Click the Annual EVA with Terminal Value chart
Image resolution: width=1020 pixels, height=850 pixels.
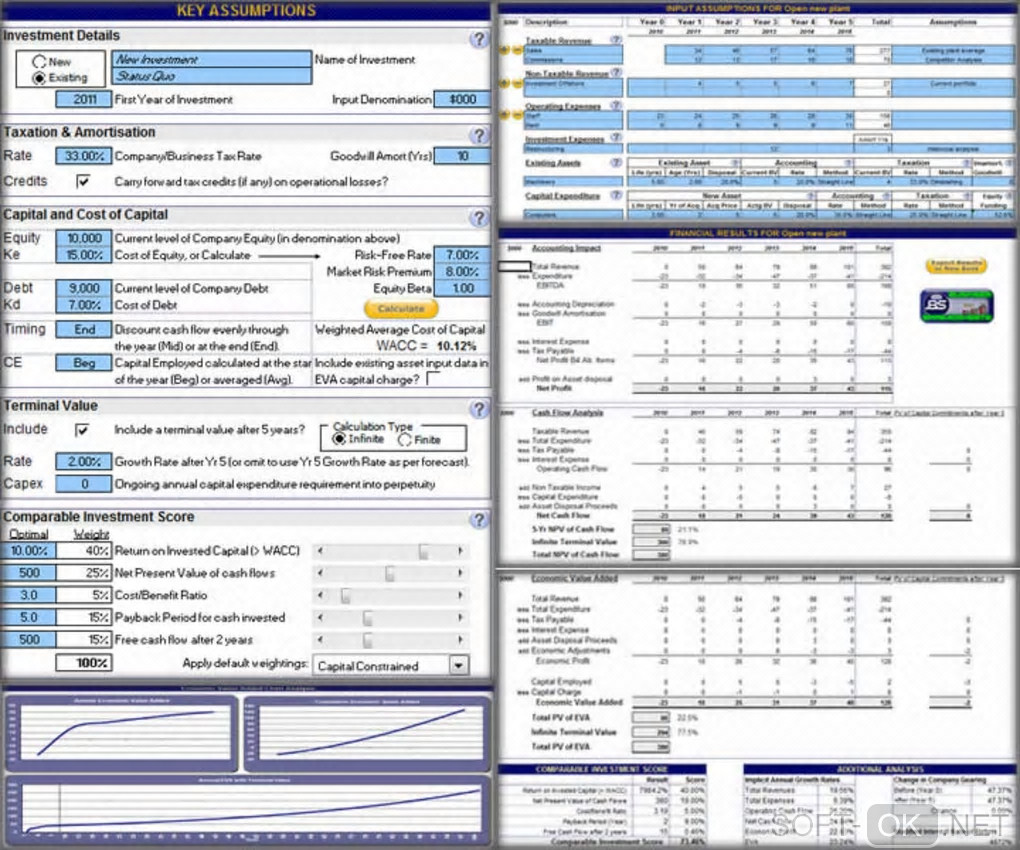coord(248,809)
